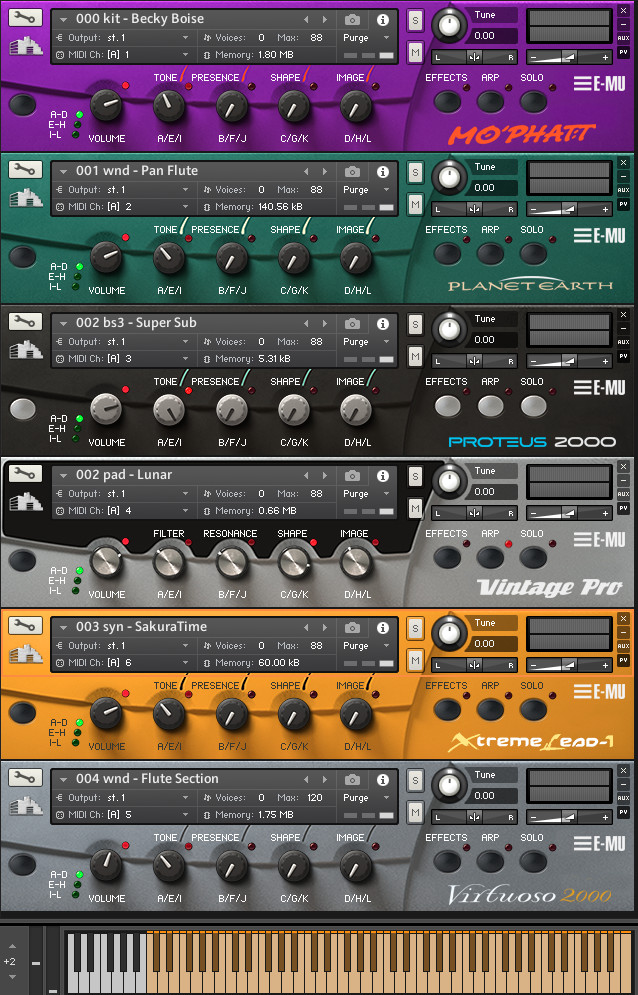Solo the Pan Flute instrument
This screenshot has height=995, width=638.
(x=415, y=172)
